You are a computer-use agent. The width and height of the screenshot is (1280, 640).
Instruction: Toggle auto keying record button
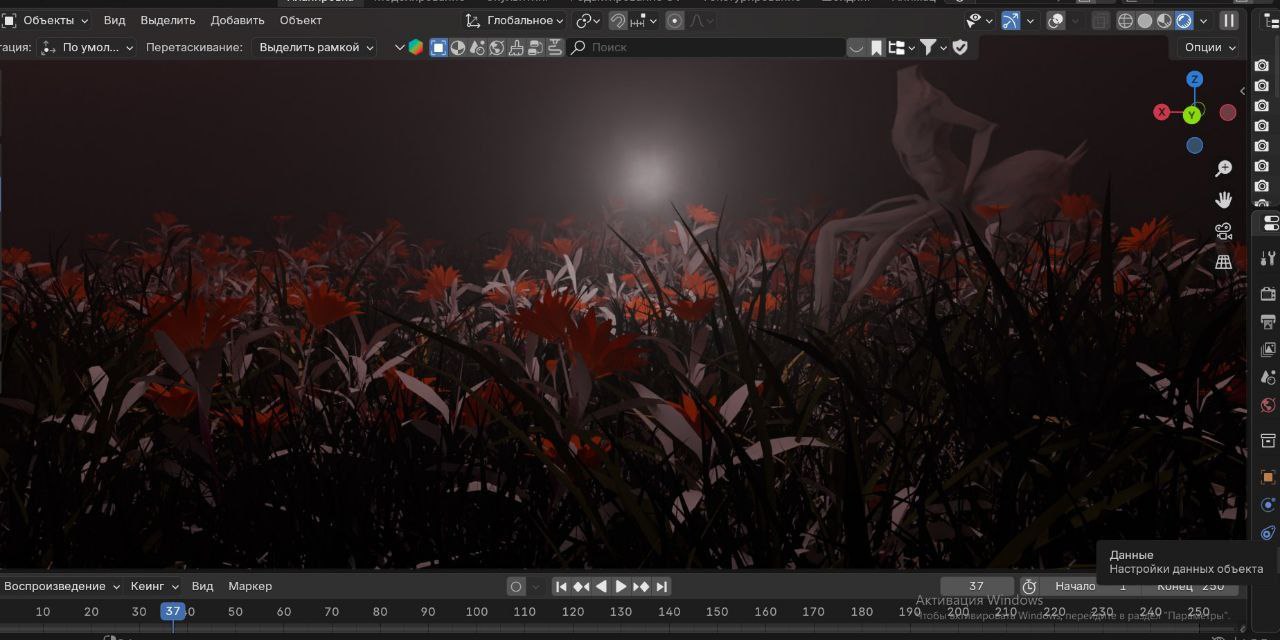(x=516, y=586)
